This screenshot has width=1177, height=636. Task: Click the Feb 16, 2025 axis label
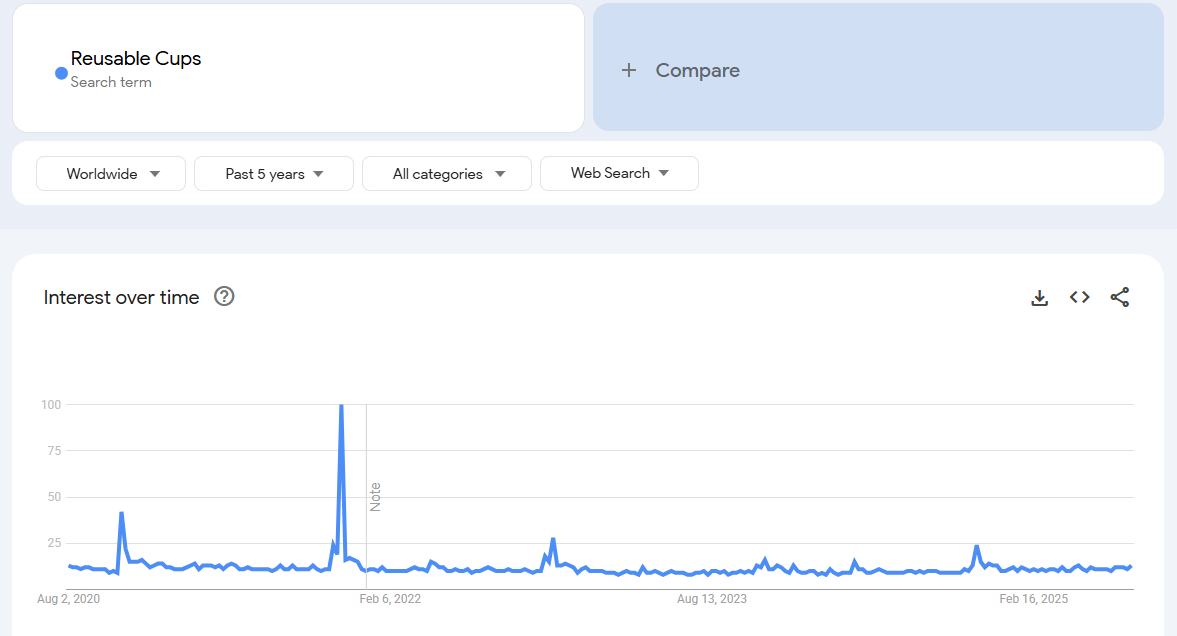point(1034,599)
